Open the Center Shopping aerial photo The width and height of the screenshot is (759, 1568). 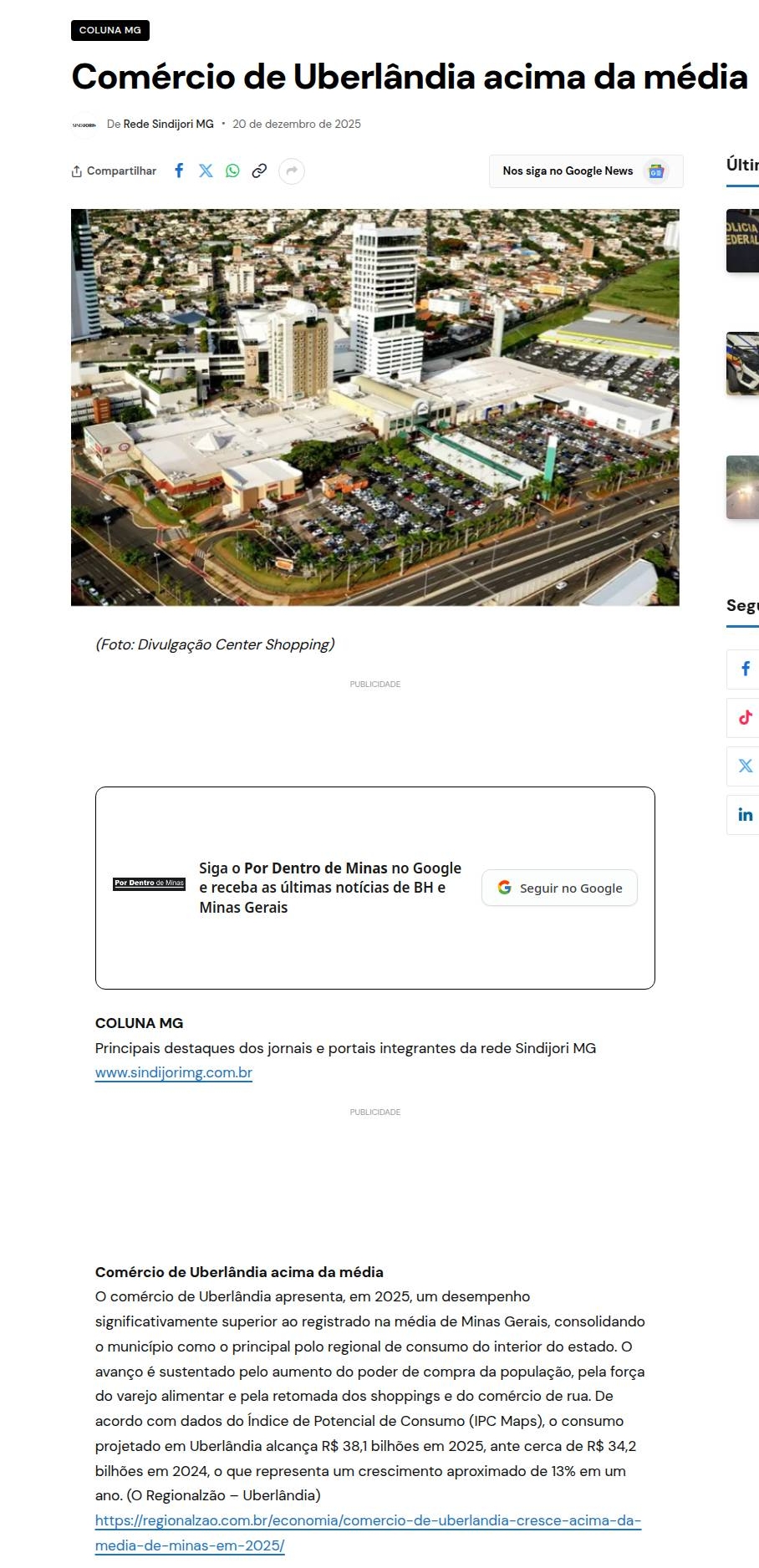tap(374, 407)
